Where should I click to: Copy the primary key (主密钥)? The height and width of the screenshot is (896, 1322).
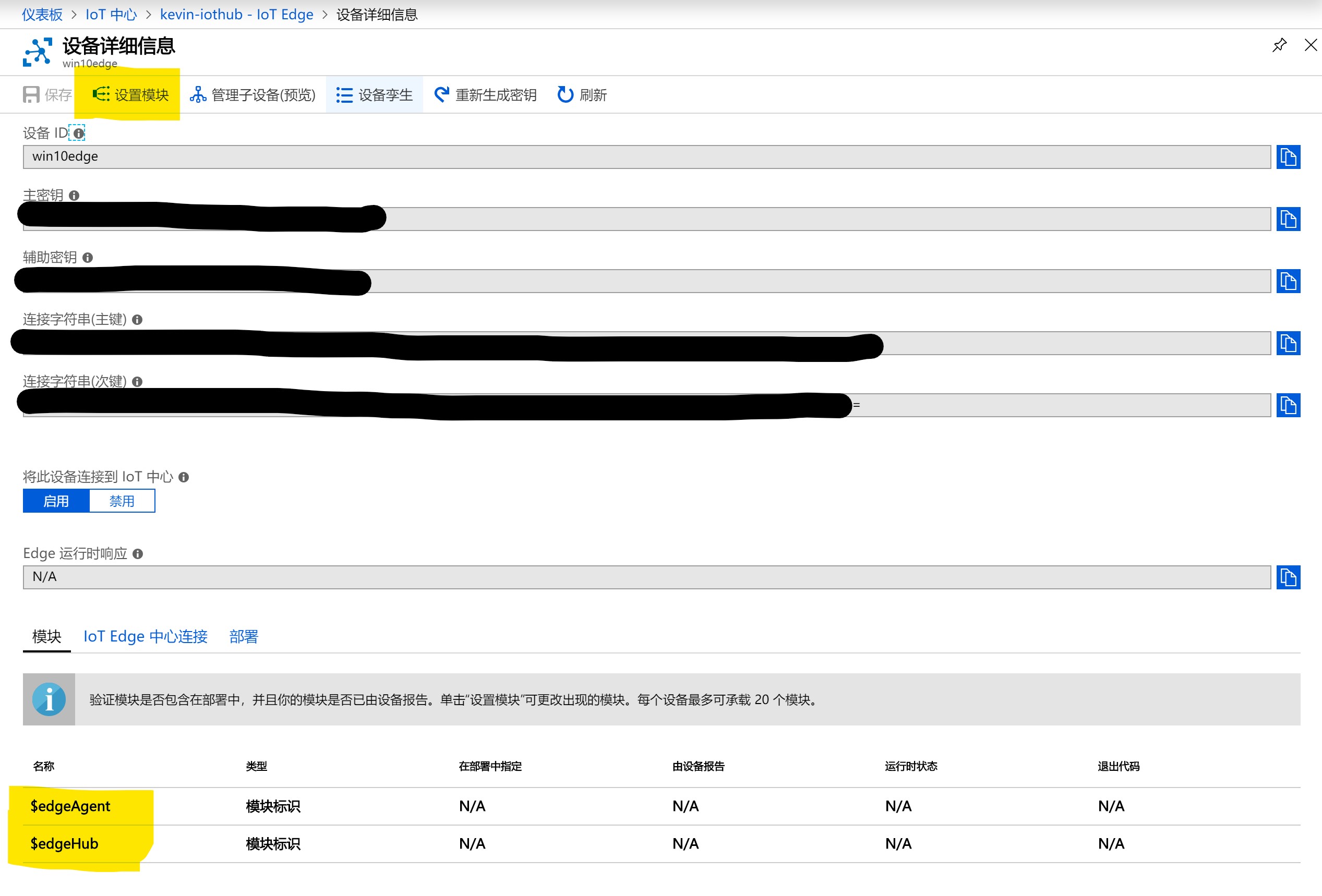pyautogui.click(x=1289, y=219)
